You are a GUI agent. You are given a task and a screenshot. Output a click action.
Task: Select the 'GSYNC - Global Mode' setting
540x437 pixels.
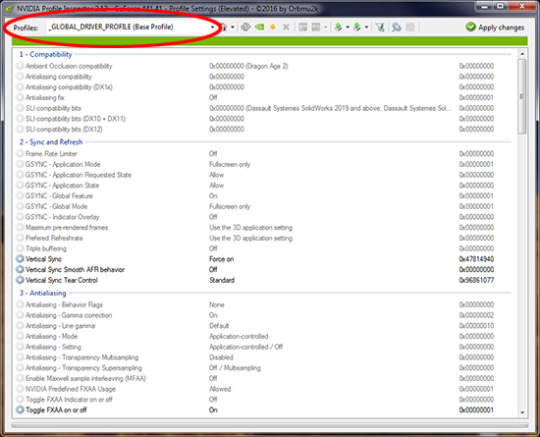click(56, 206)
